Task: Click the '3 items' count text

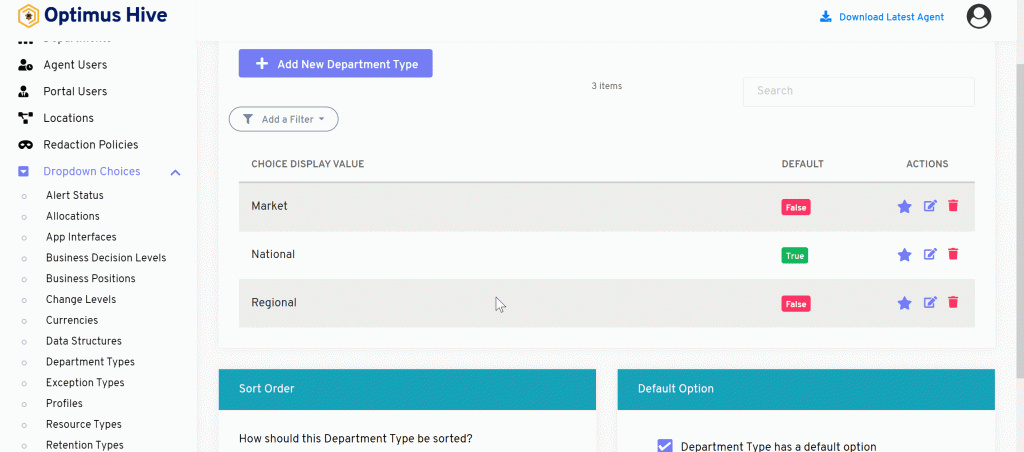Action: (x=607, y=86)
